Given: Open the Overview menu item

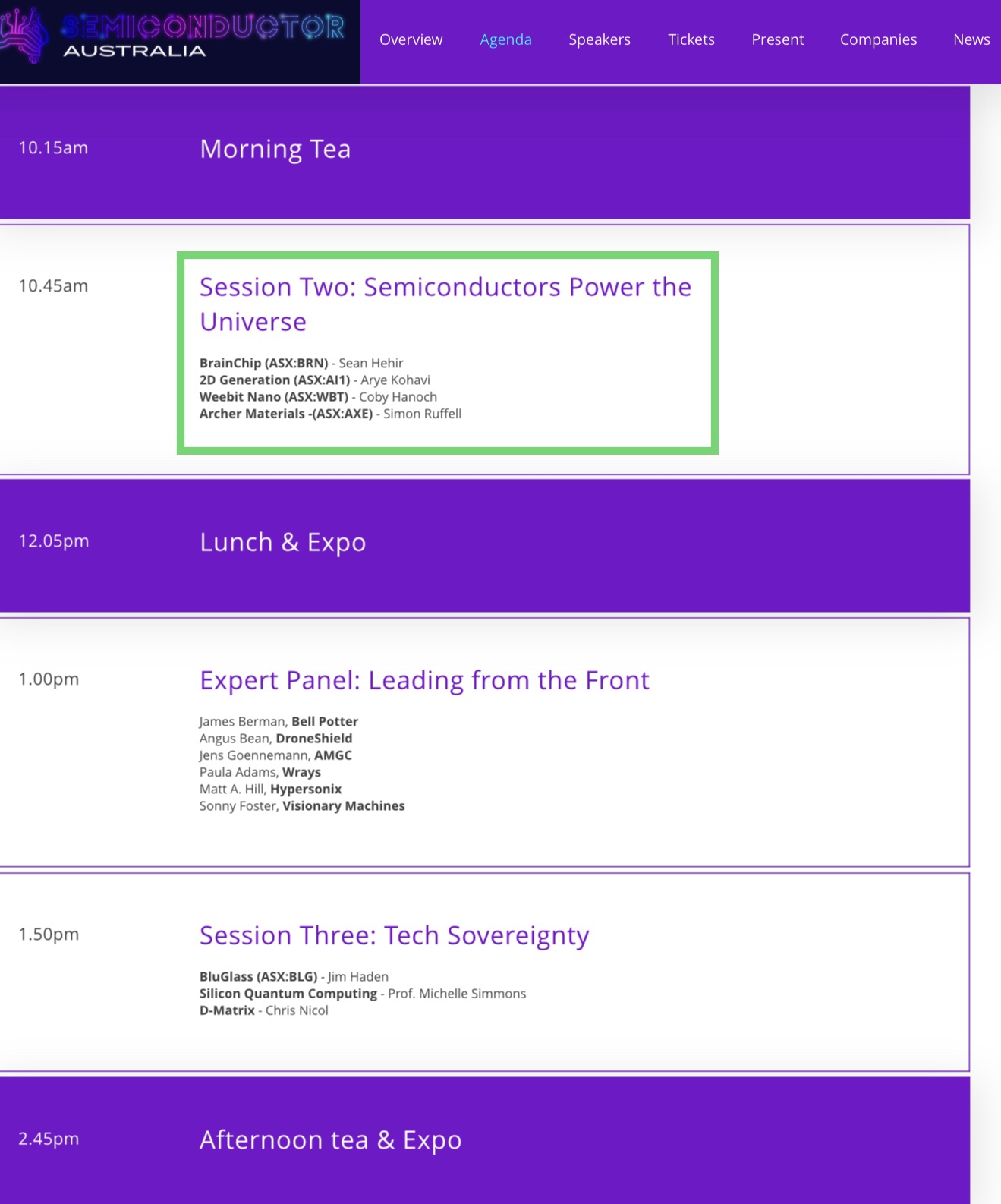Looking at the screenshot, I should pos(411,39).
